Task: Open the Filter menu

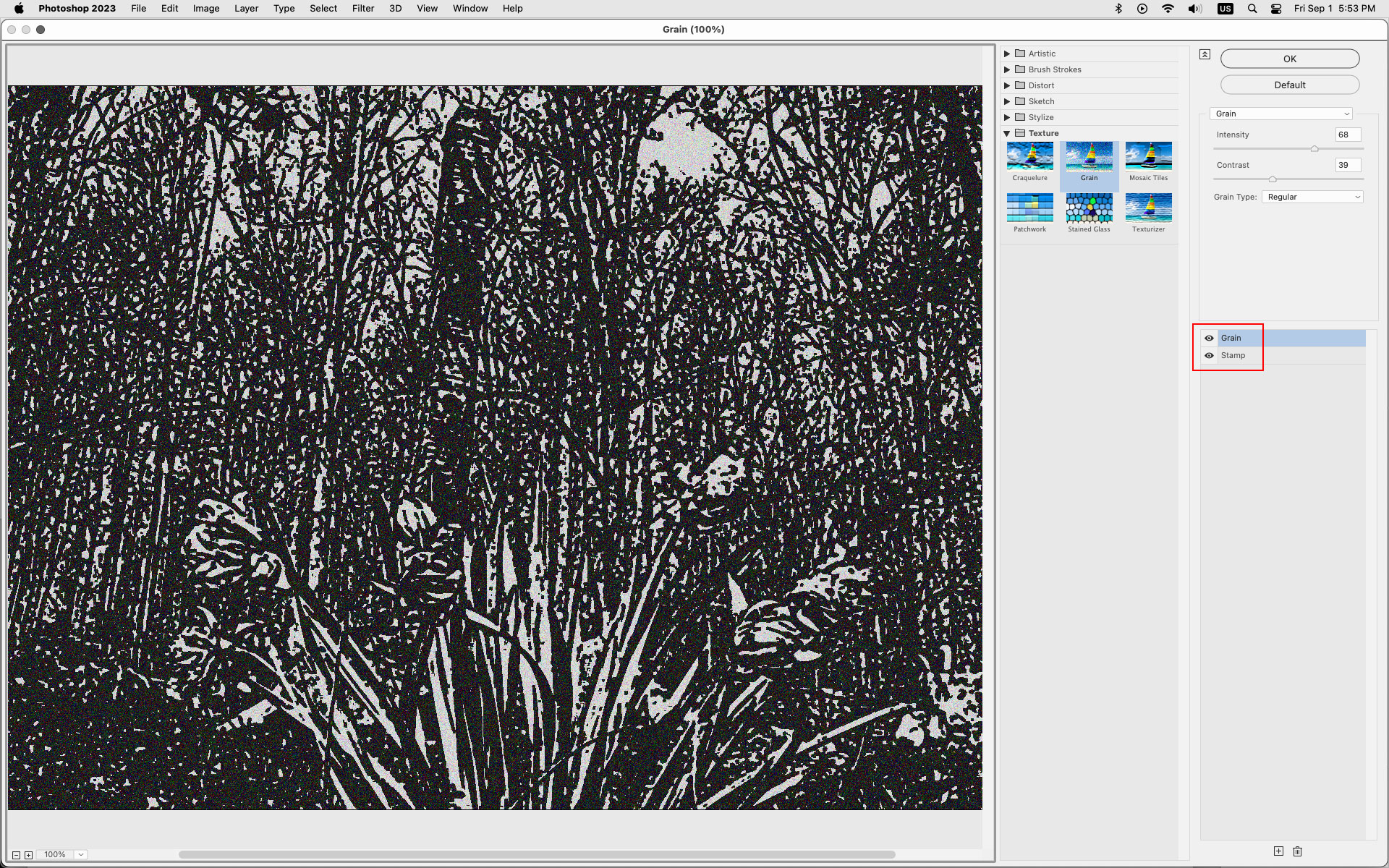Action: pyautogui.click(x=362, y=8)
